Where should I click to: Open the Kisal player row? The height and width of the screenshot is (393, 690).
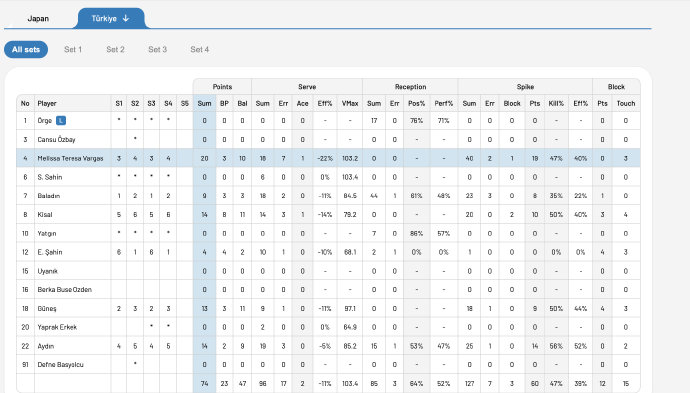(328, 214)
